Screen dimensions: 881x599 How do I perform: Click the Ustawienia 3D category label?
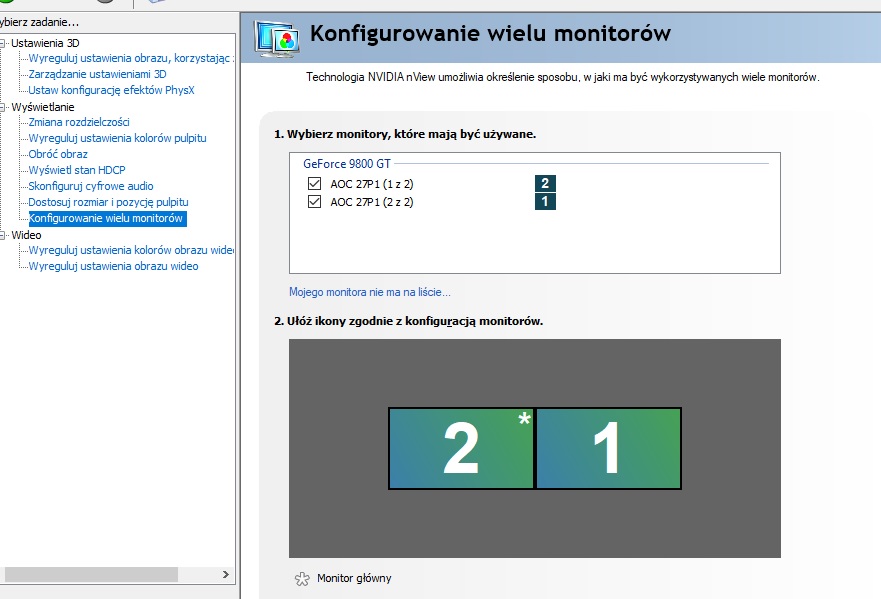(45, 43)
